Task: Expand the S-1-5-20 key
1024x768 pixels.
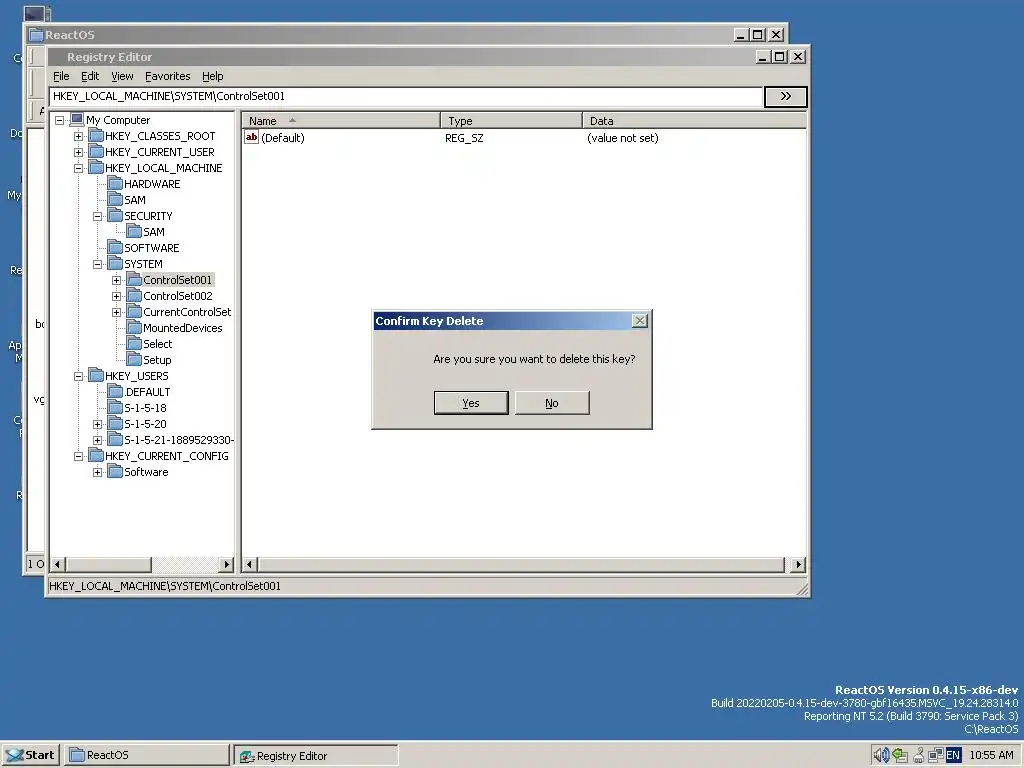Action: point(97,424)
